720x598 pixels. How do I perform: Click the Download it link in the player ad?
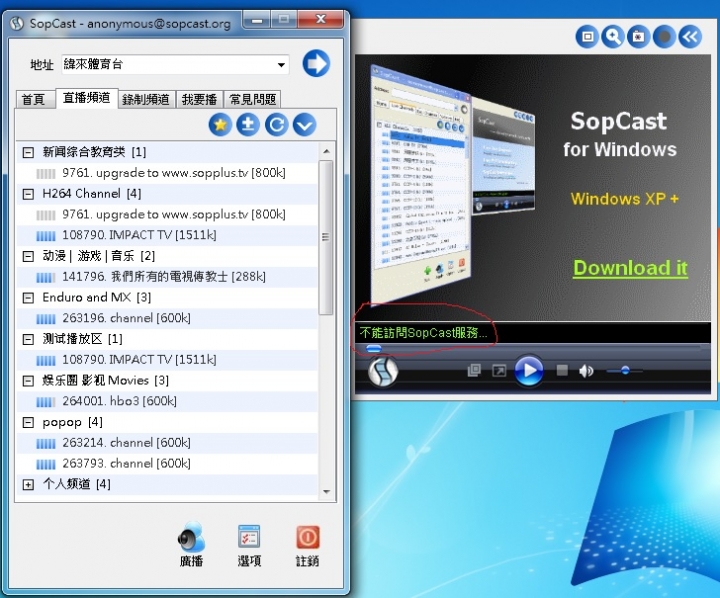630,268
